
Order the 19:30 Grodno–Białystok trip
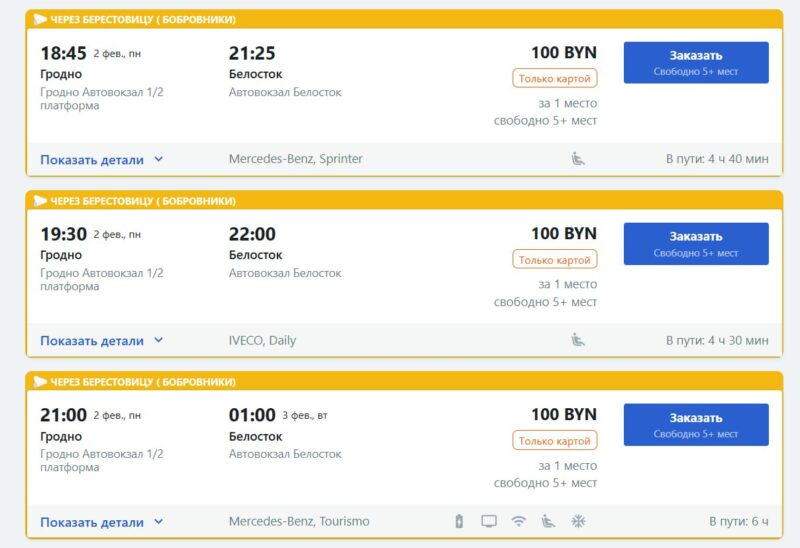coord(695,244)
